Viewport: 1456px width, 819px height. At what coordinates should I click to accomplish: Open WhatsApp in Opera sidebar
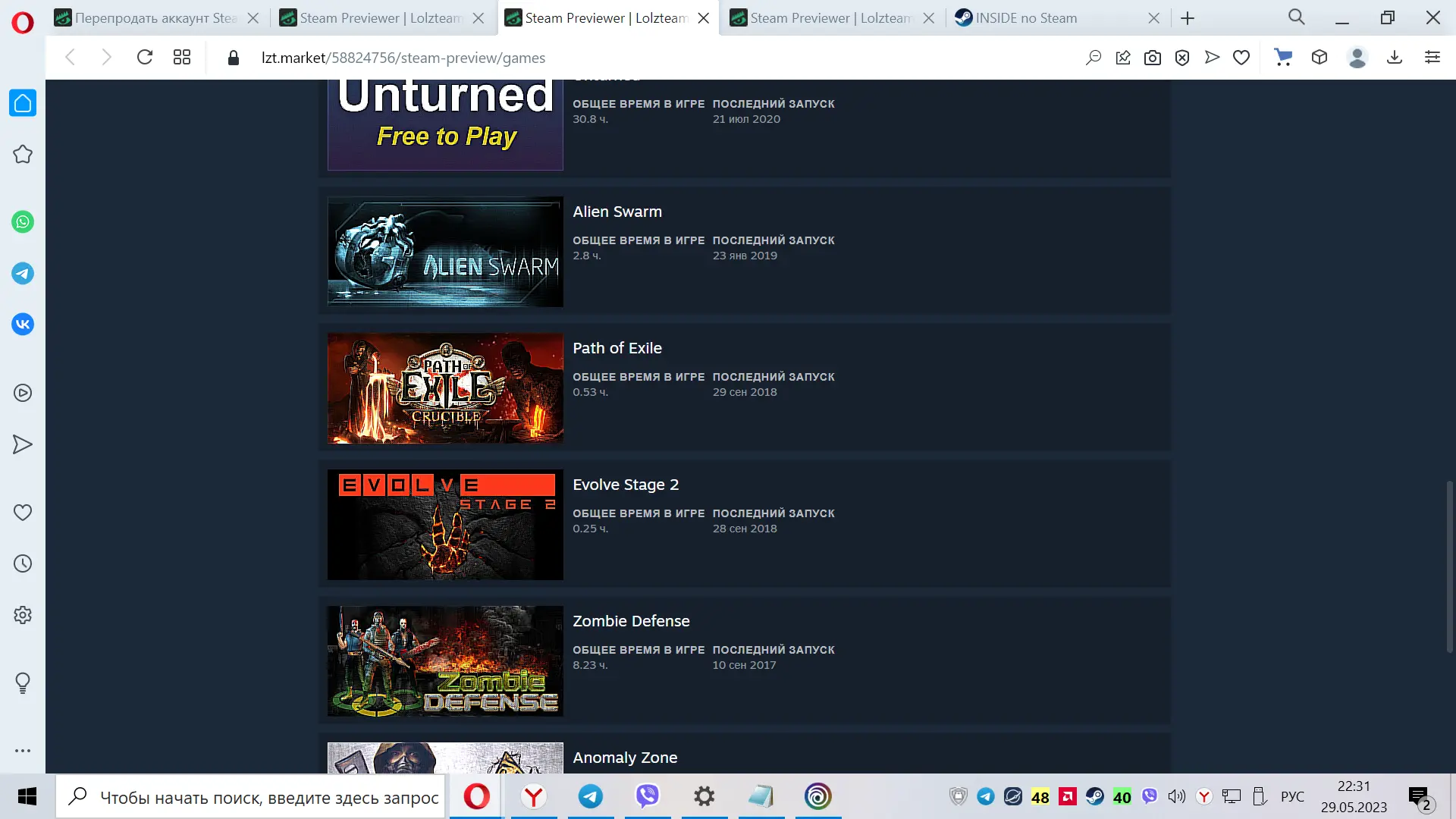pos(23,222)
